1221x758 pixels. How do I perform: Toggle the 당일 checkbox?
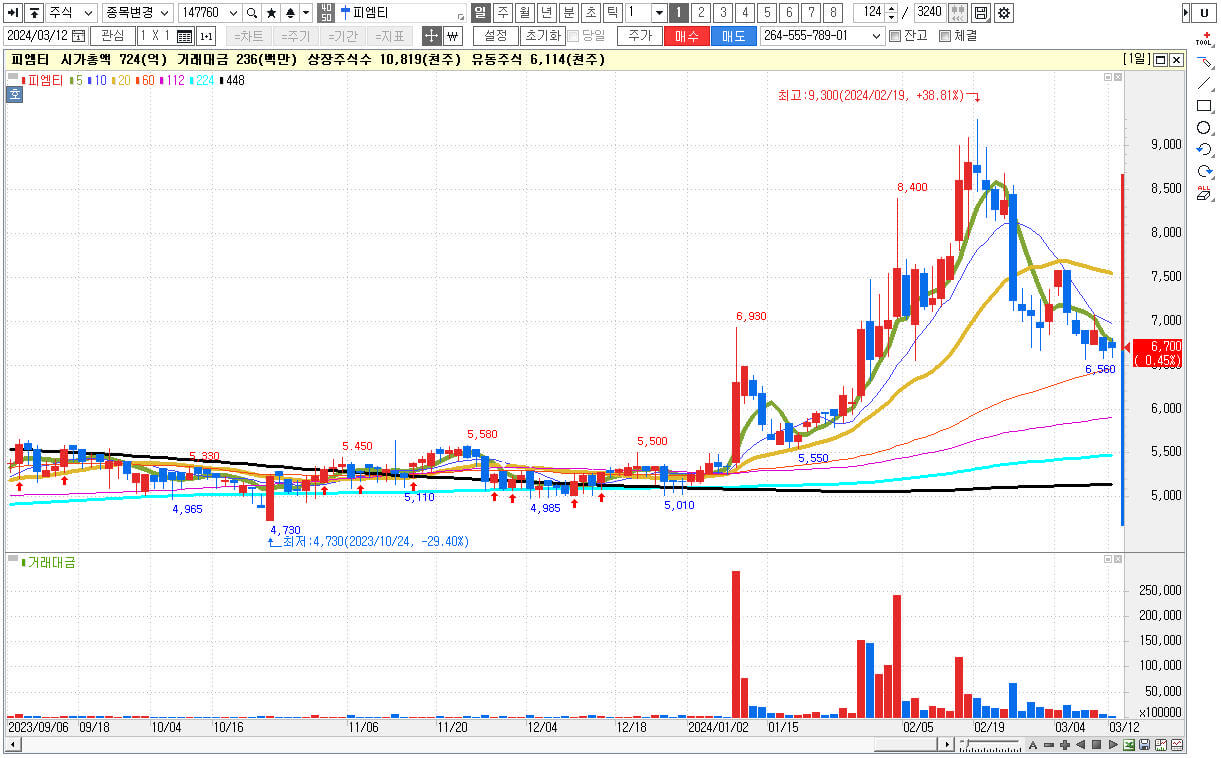click(574, 35)
